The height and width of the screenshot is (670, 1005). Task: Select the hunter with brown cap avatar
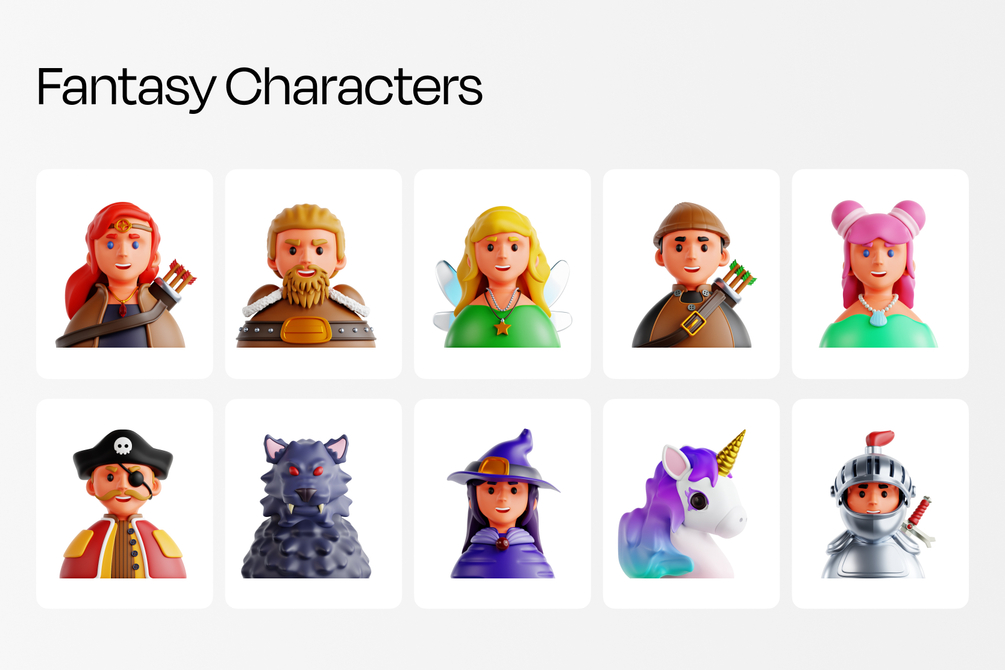[692, 274]
